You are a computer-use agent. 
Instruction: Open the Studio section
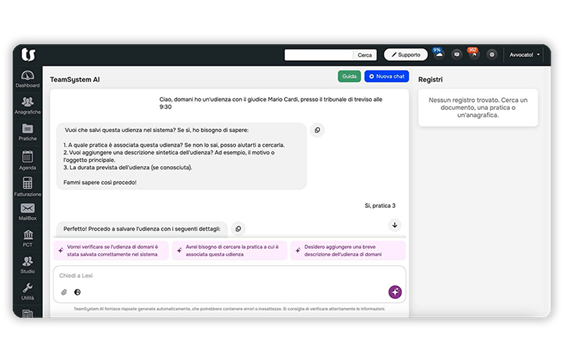click(x=28, y=265)
